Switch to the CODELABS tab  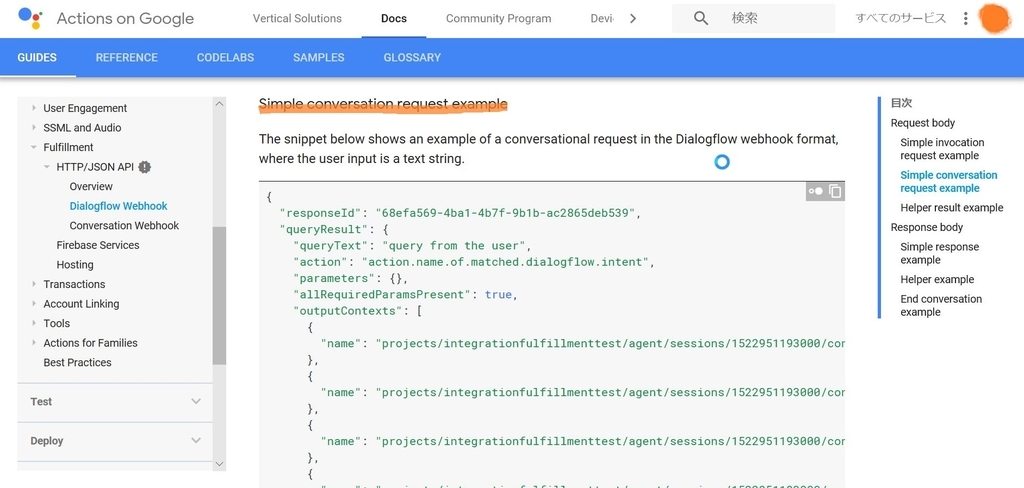pyautogui.click(x=225, y=57)
